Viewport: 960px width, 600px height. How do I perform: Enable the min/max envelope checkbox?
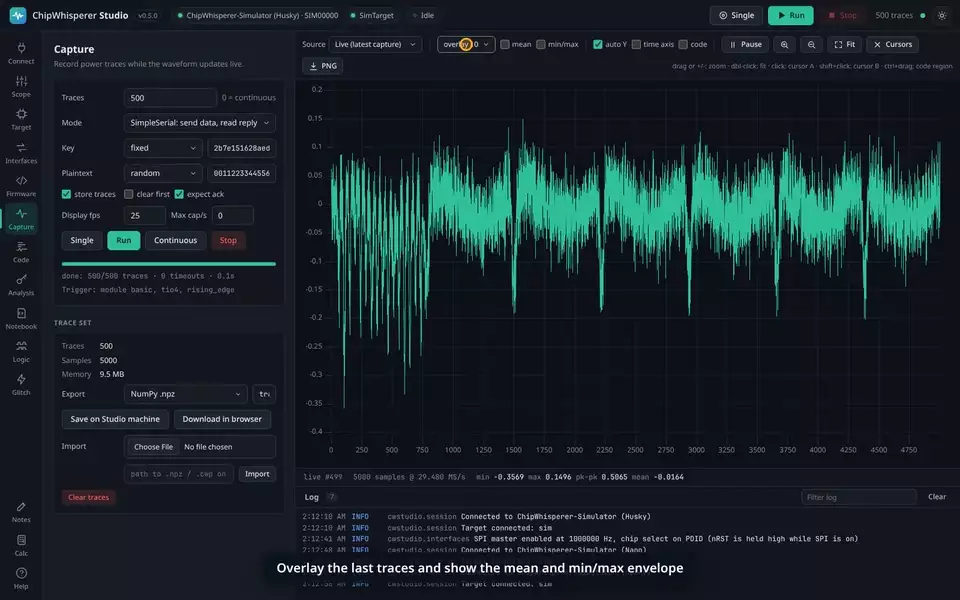coord(541,44)
